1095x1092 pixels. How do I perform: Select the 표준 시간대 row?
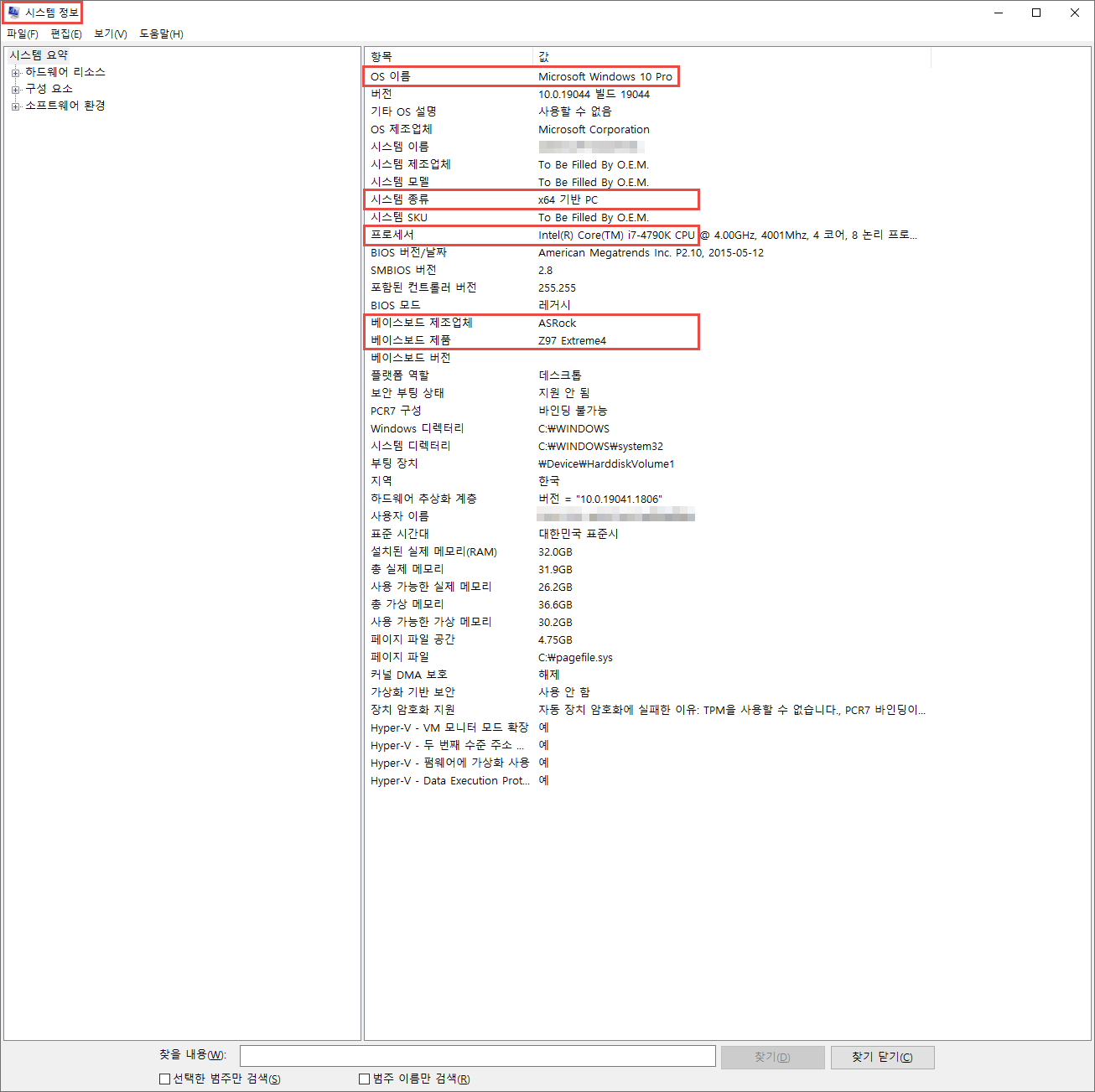tap(648, 534)
